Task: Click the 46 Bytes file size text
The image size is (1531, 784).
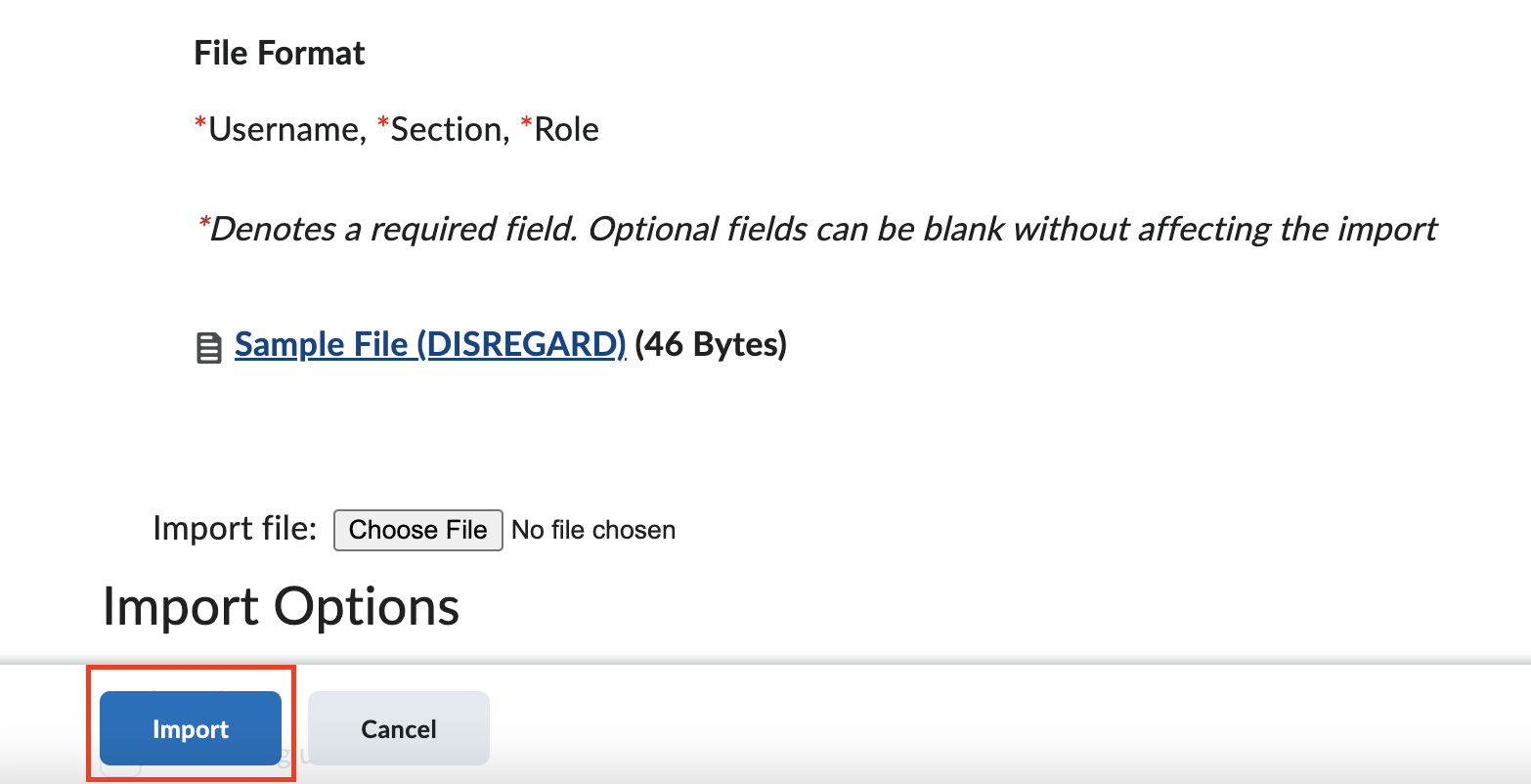Action: (x=711, y=344)
